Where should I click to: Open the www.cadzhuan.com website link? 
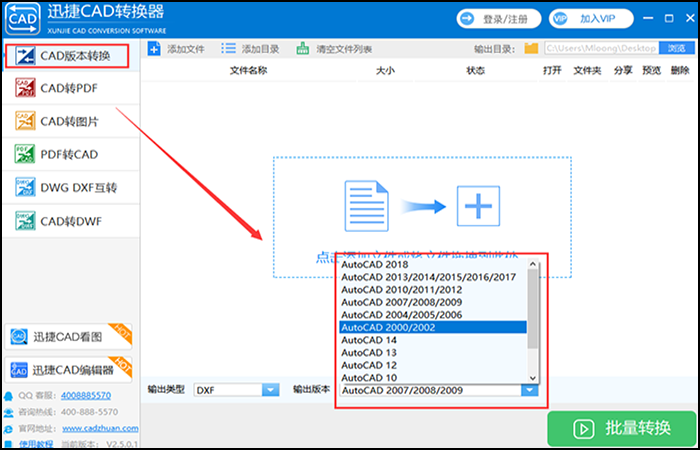(100, 429)
